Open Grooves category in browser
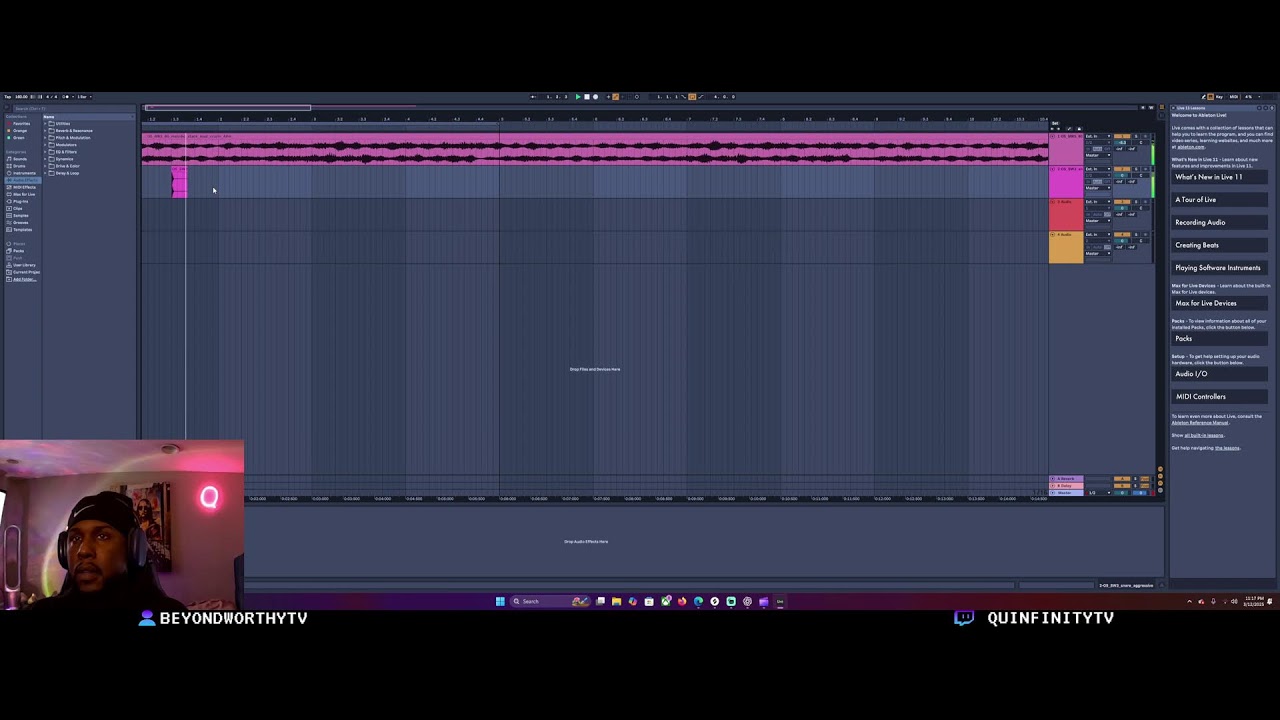This screenshot has width=1280, height=720. 21,222
